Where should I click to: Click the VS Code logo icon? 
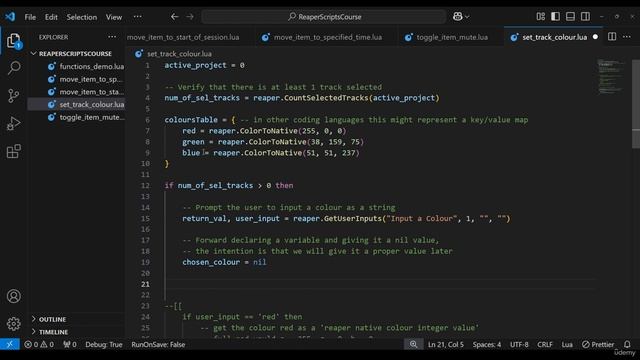10,17
